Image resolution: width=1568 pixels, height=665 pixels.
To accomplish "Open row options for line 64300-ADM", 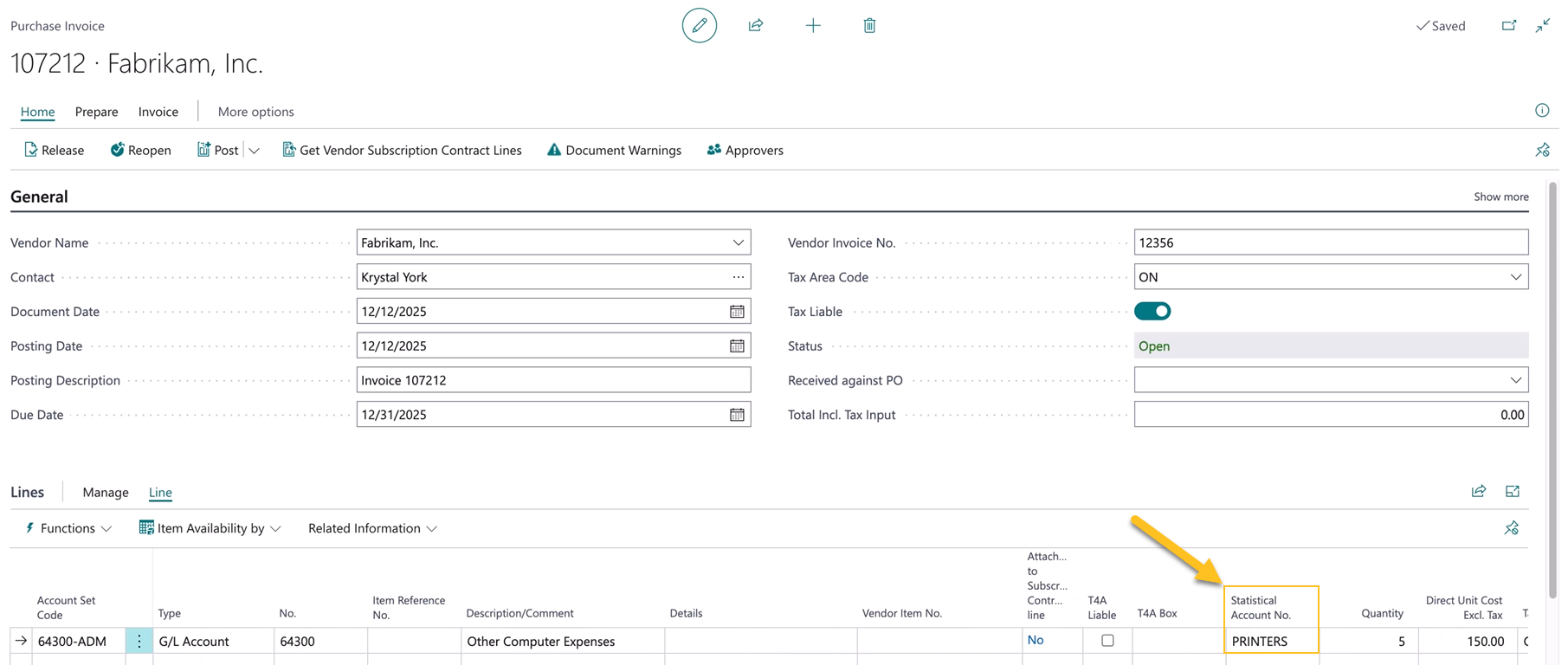I will coord(139,641).
